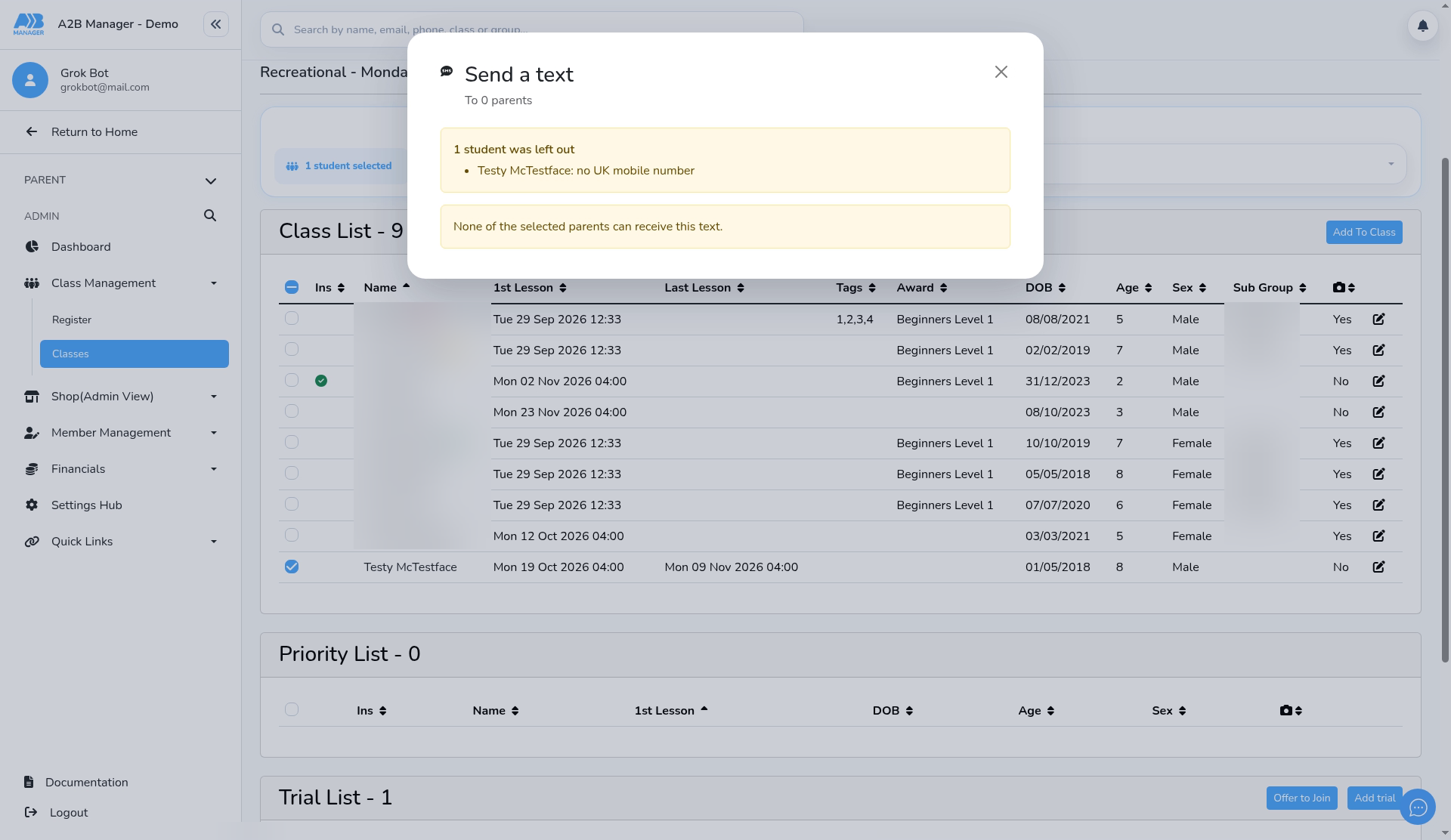Screen dimensions: 1451x840
Task: Expand Quick Links menu
Action: point(121,542)
